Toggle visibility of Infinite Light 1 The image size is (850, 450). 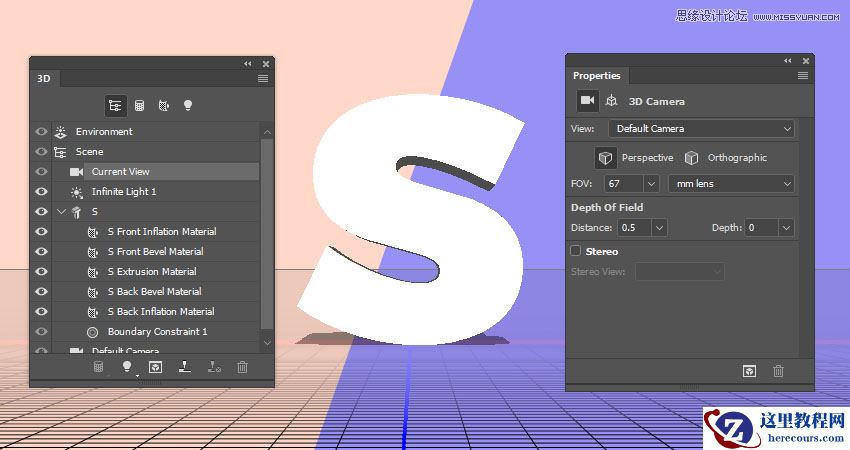(41, 192)
